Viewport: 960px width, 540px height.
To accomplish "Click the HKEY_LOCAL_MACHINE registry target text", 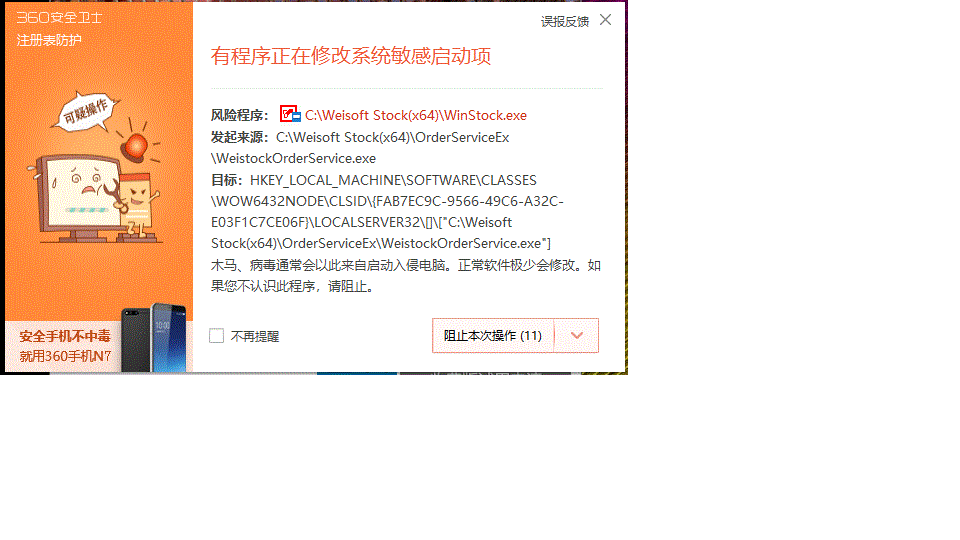I will pyautogui.click(x=388, y=212).
